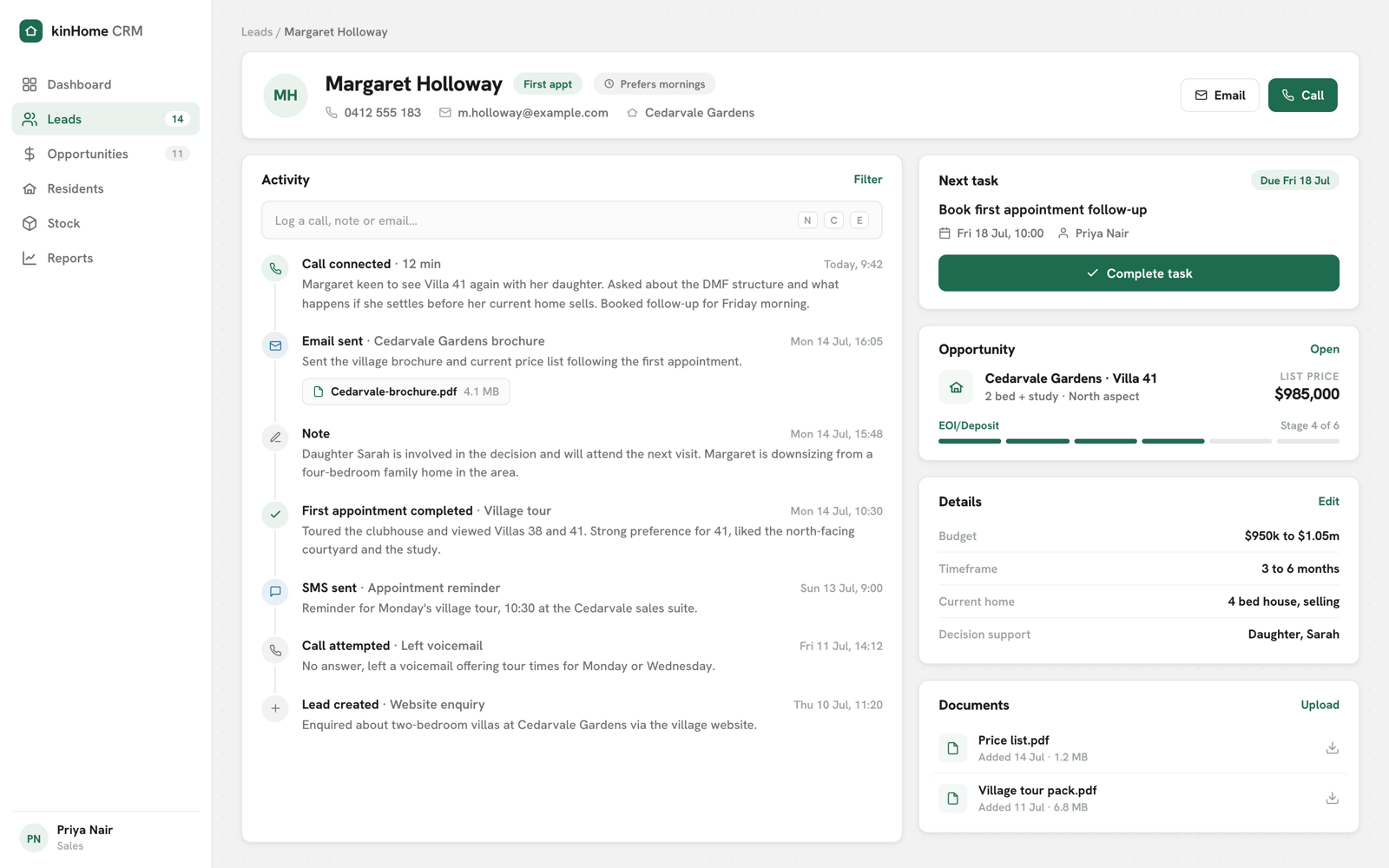The width and height of the screenshot is (1389, 868).
Task: Click the Stock box icon
Action: click(x=30, y=223)
